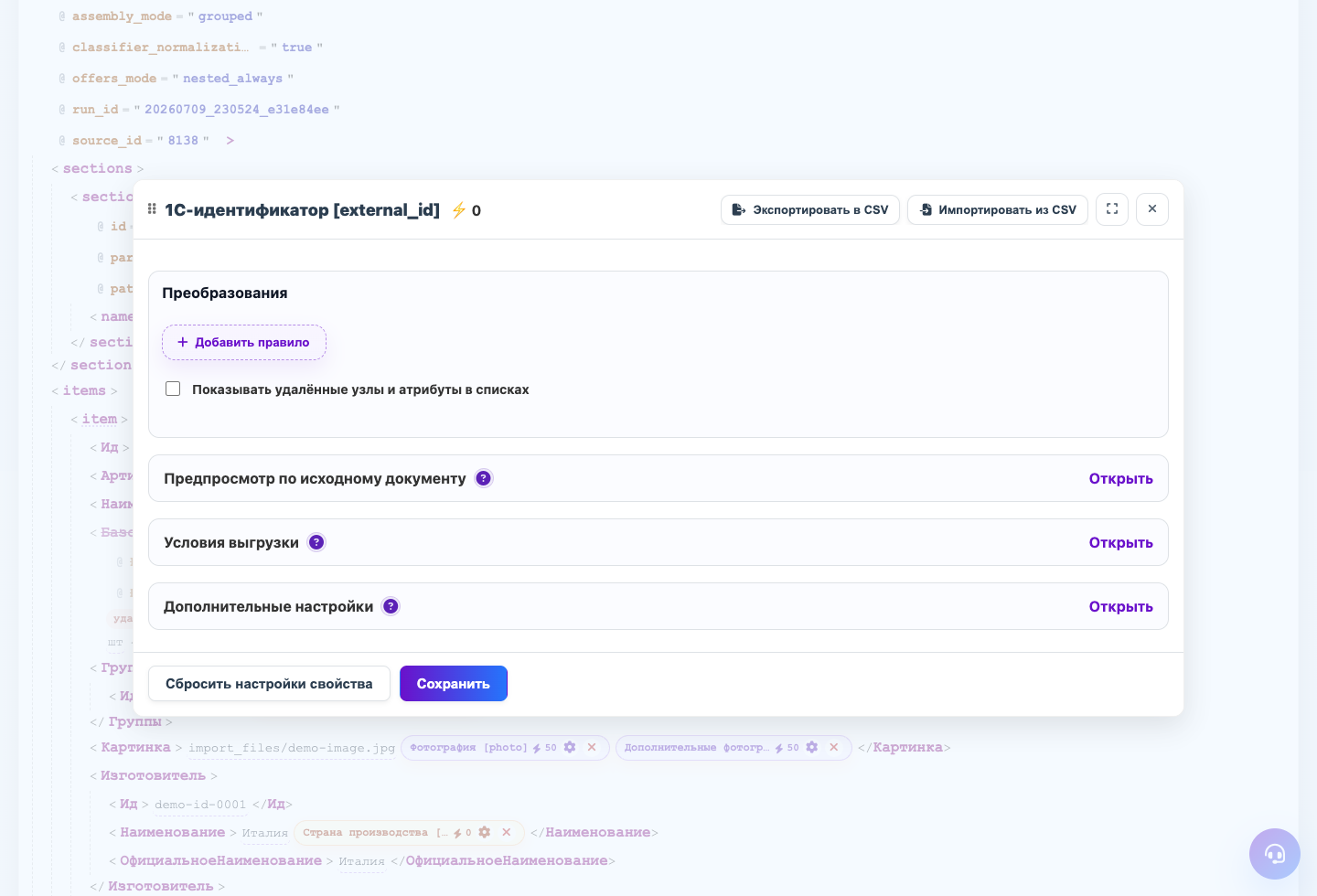Click the Страна производства tag label
This screenshot has height=896, width=1317.
(x=375, y=832)
